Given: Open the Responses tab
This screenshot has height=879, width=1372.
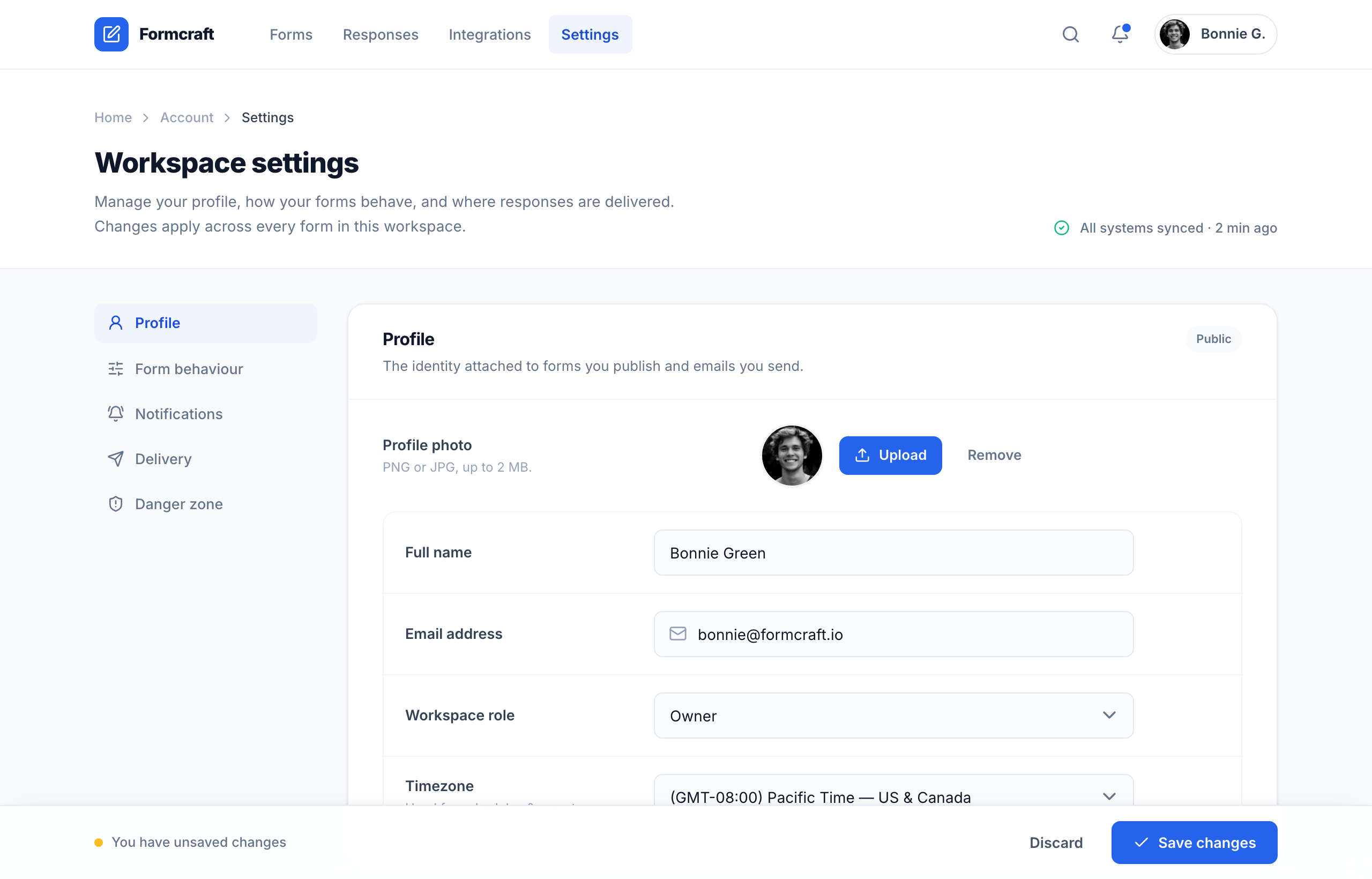Looking at the screenshot, I should click(381, 34).
